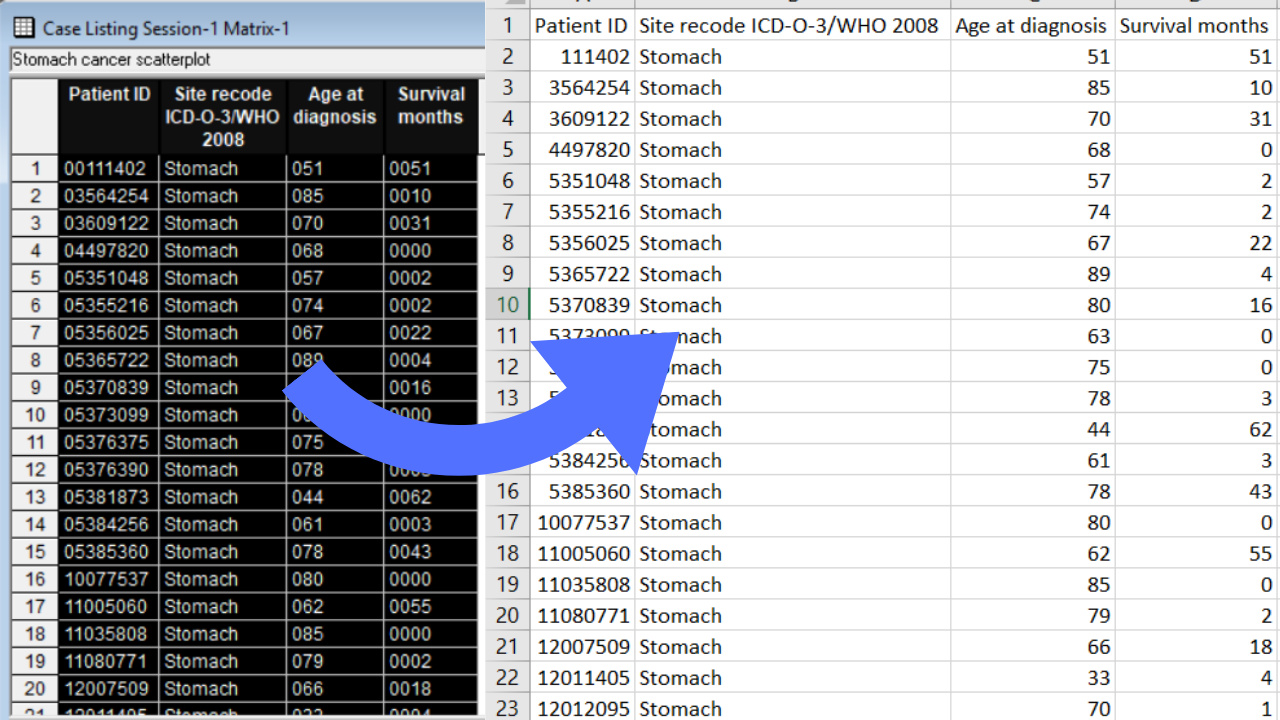
Task: Click age value 051 in Case Listing
Action: [335, 168]
